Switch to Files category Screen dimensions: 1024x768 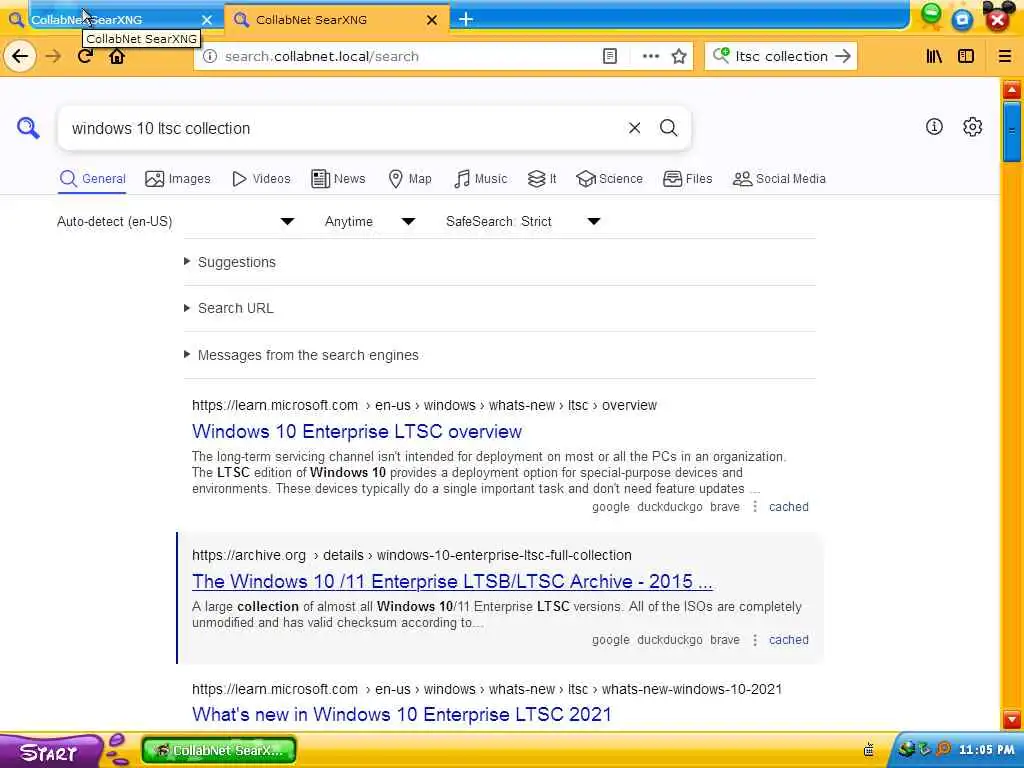pyautogui.click(x=687, y=179)
